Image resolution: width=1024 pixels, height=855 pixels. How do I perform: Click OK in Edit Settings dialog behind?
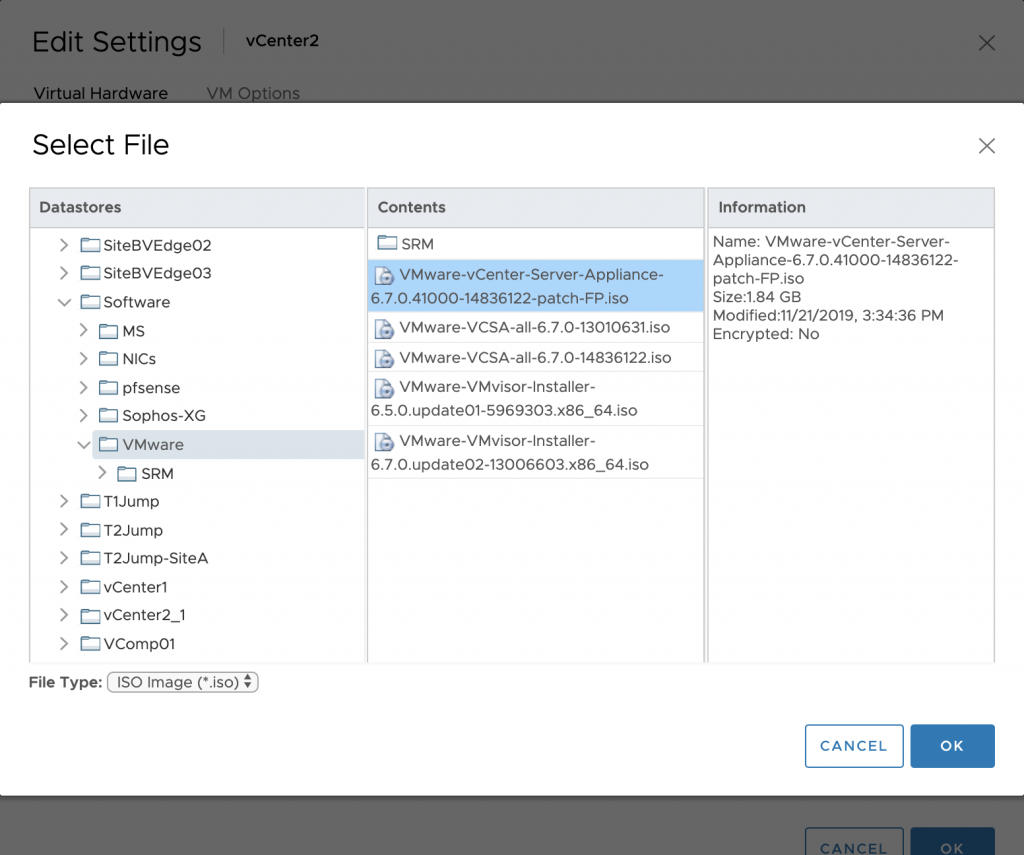[952, 843]
